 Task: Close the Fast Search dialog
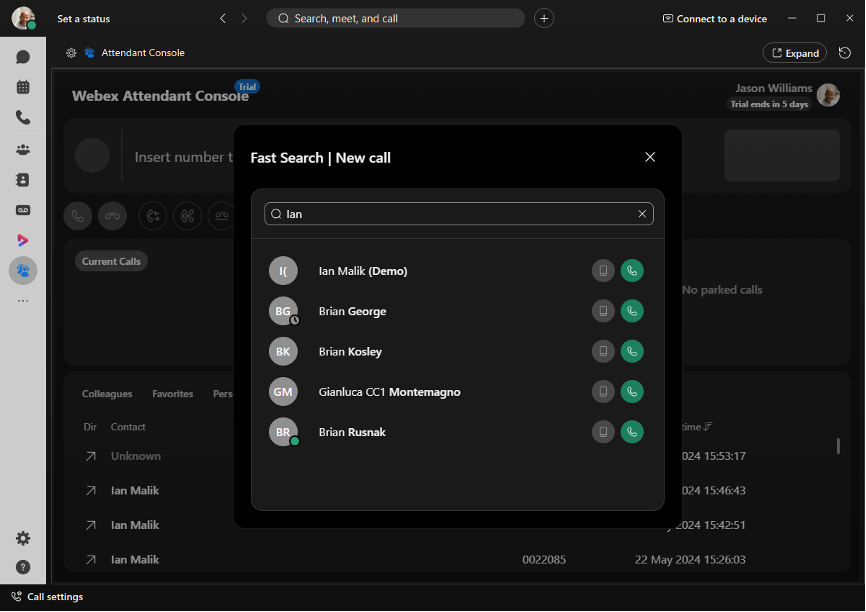(650, 157)
